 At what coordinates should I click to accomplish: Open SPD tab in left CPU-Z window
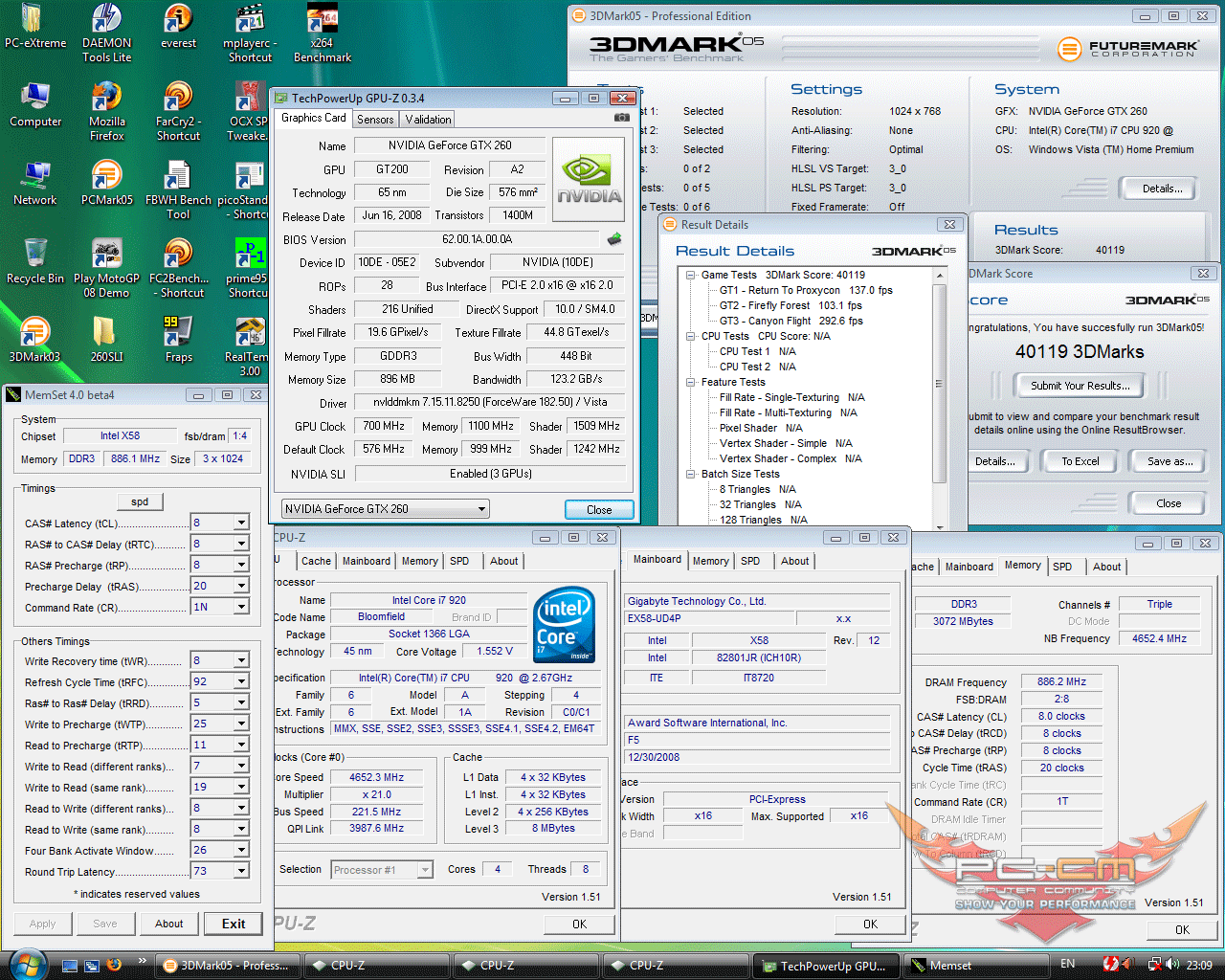(x=459, y=562)
